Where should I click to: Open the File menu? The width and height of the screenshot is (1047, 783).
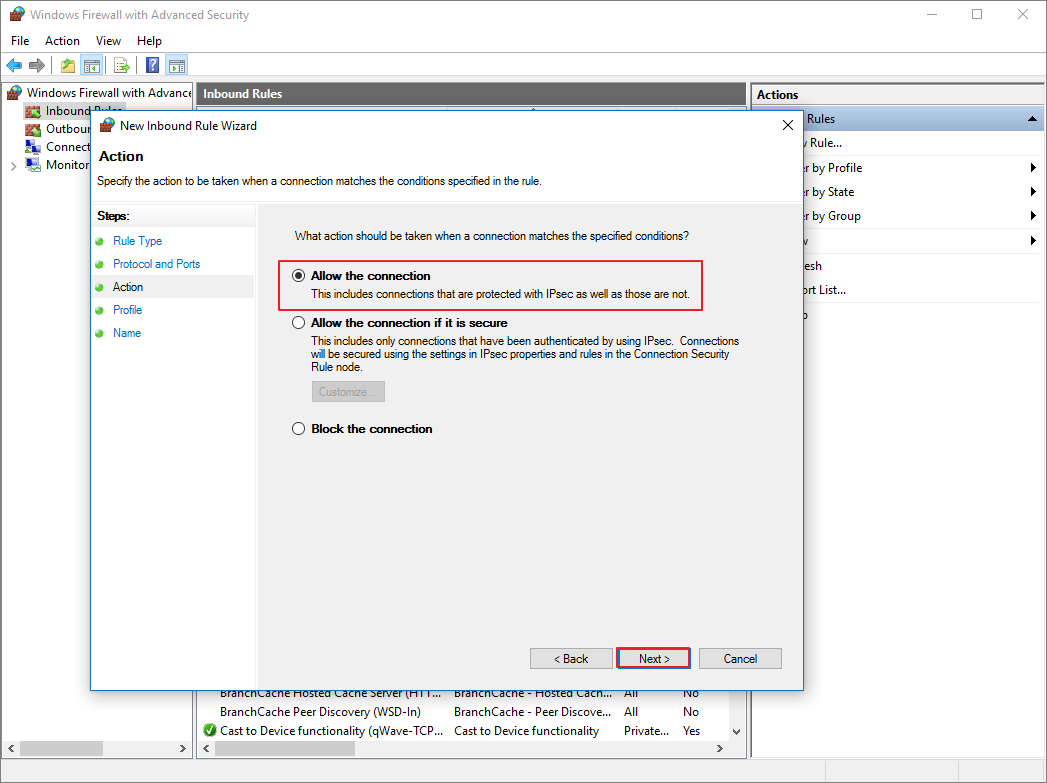[x=20, y=41]
